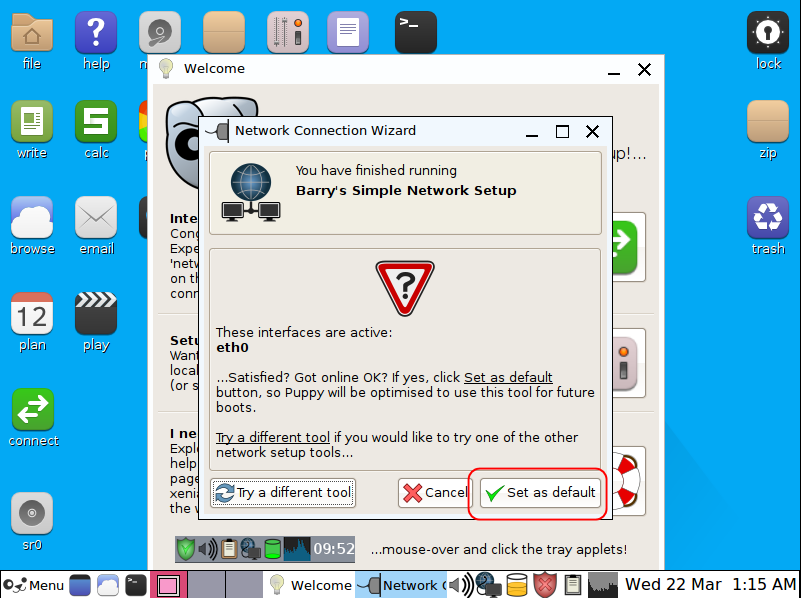The width and height of the screenshot is (801, 598).
Task: Cancel the Network Connection Wizard
Action: click(x=435, y=492)
